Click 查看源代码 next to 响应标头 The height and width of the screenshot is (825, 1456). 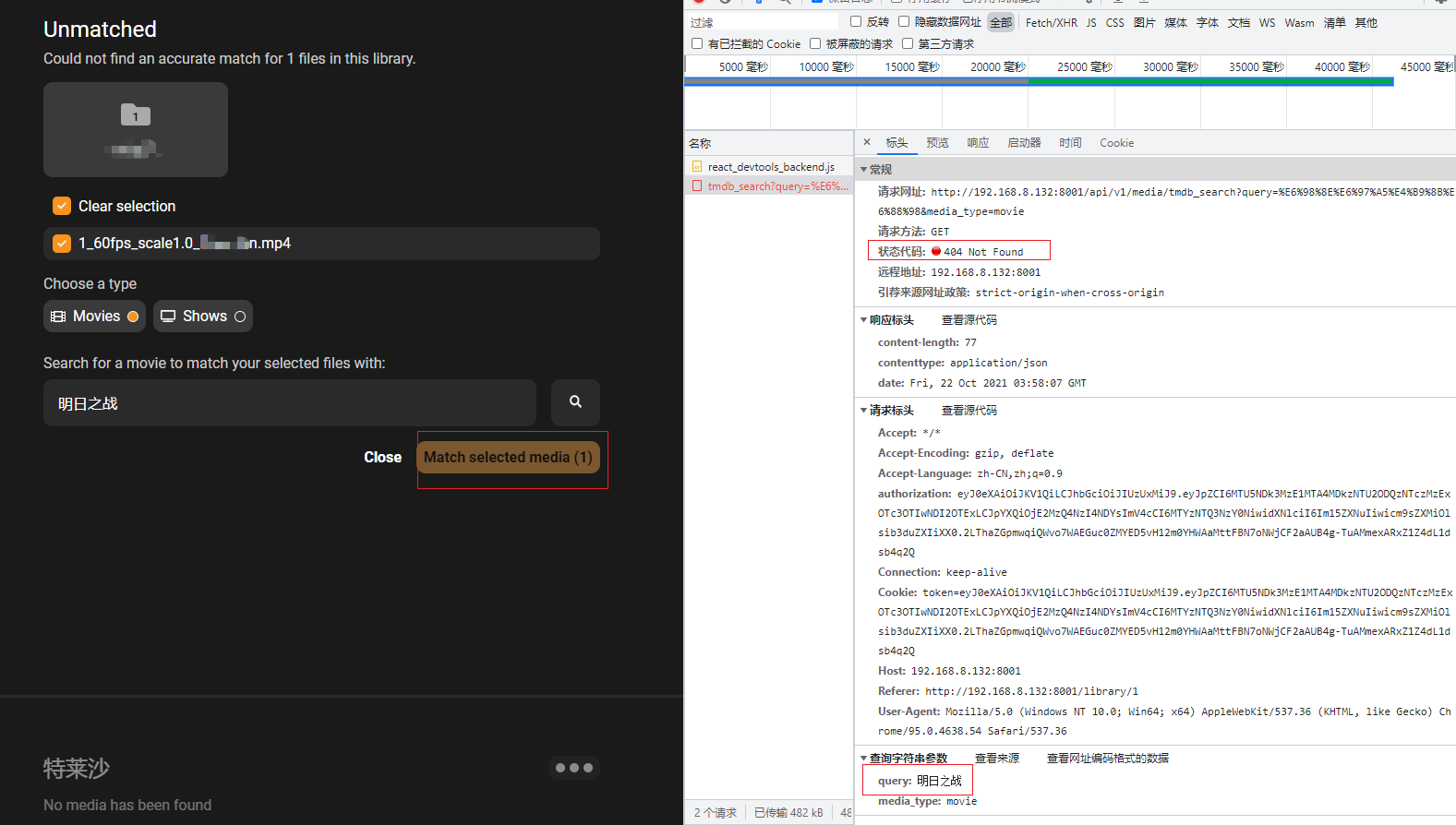click(969, 320)
